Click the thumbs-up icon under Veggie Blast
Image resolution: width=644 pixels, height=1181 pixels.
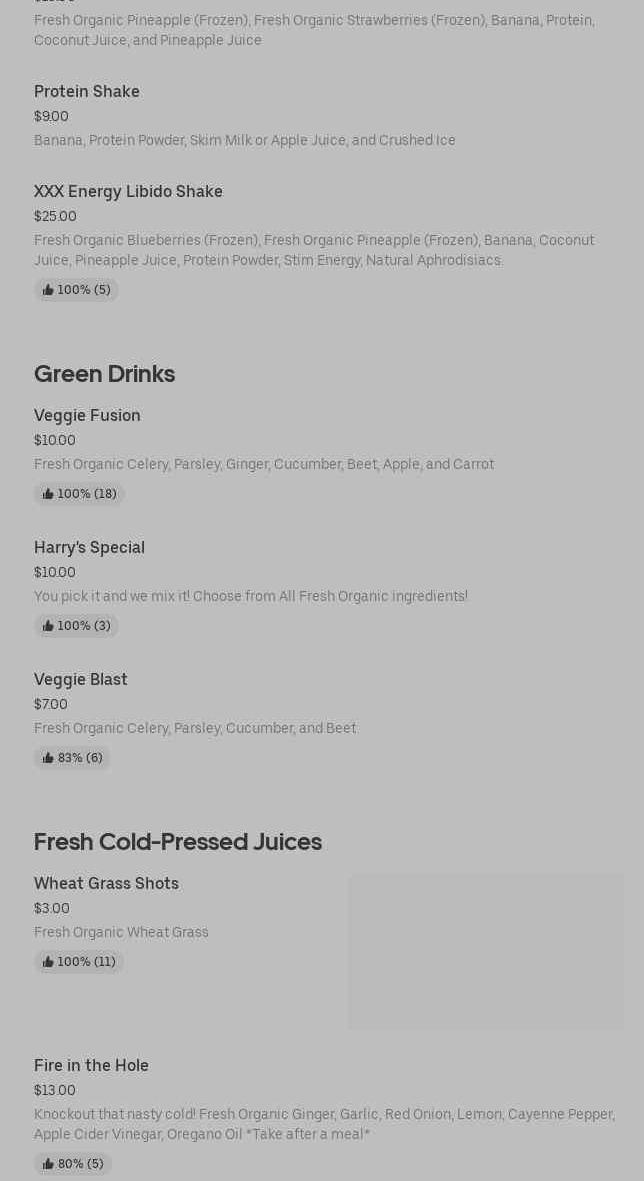(48, 758)
